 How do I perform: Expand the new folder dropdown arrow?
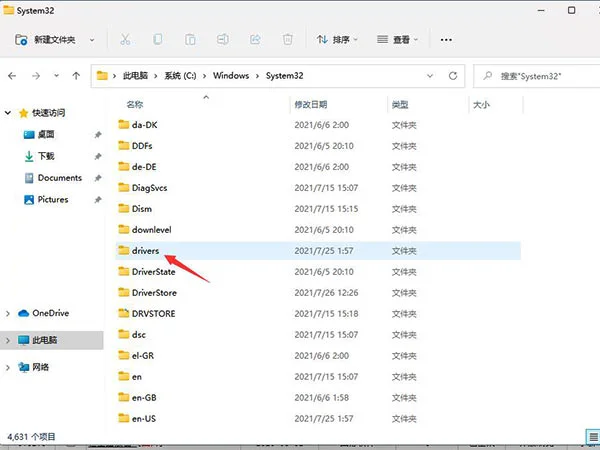92,40
